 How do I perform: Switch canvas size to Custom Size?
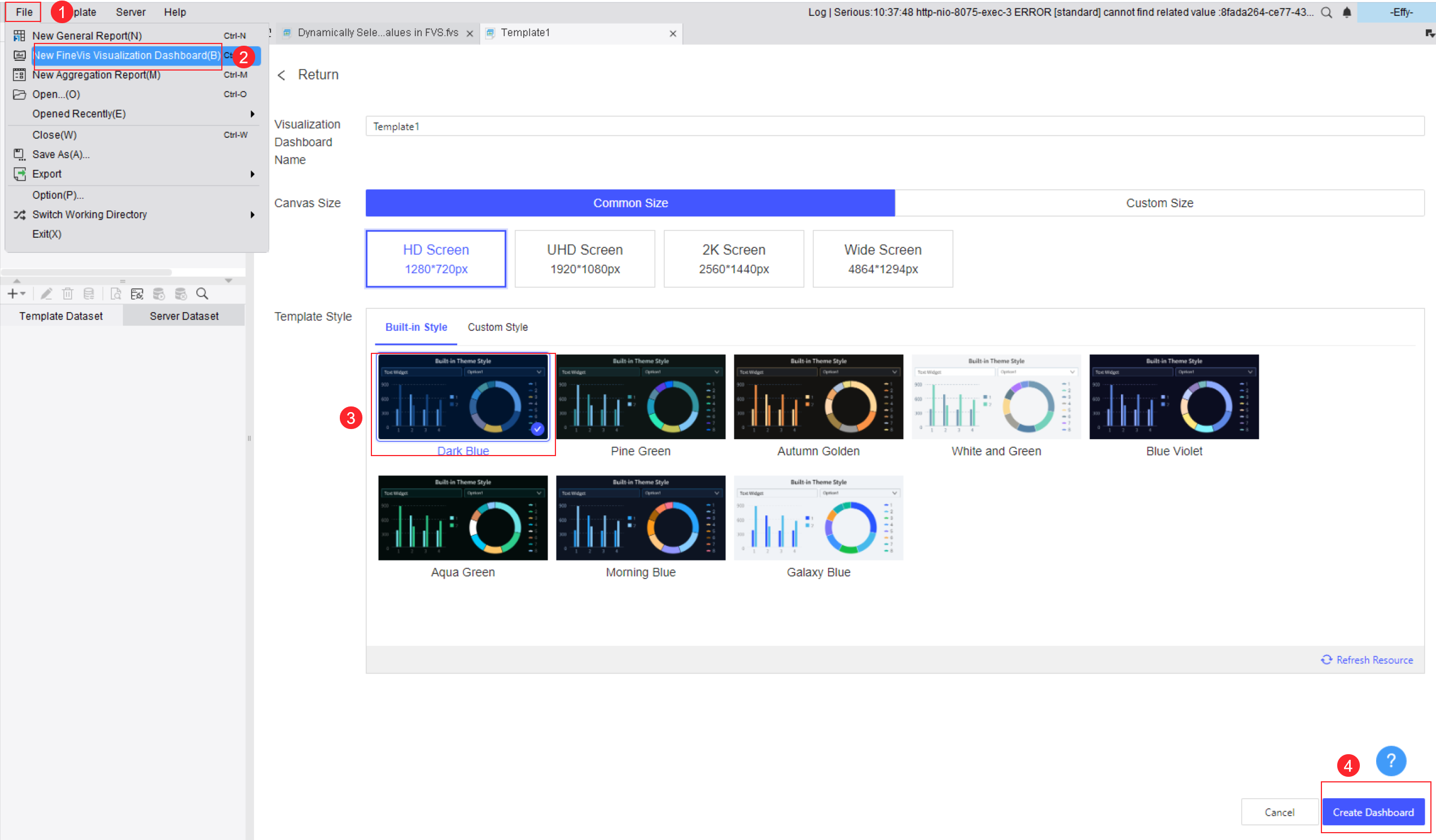[x=1159, y=203]
